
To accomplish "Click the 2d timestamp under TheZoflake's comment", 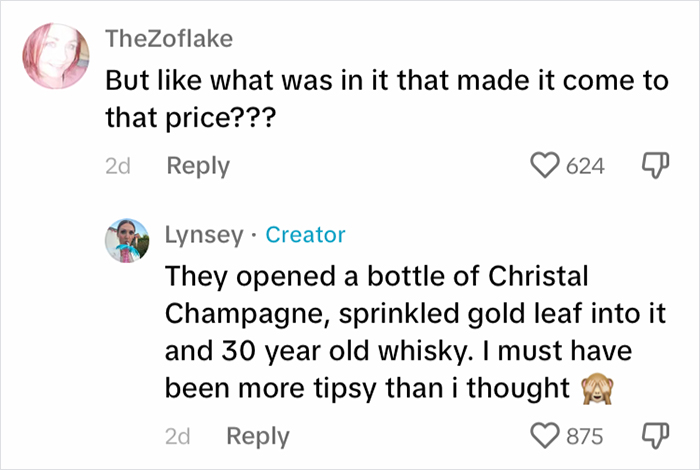I will click(118, 166).
